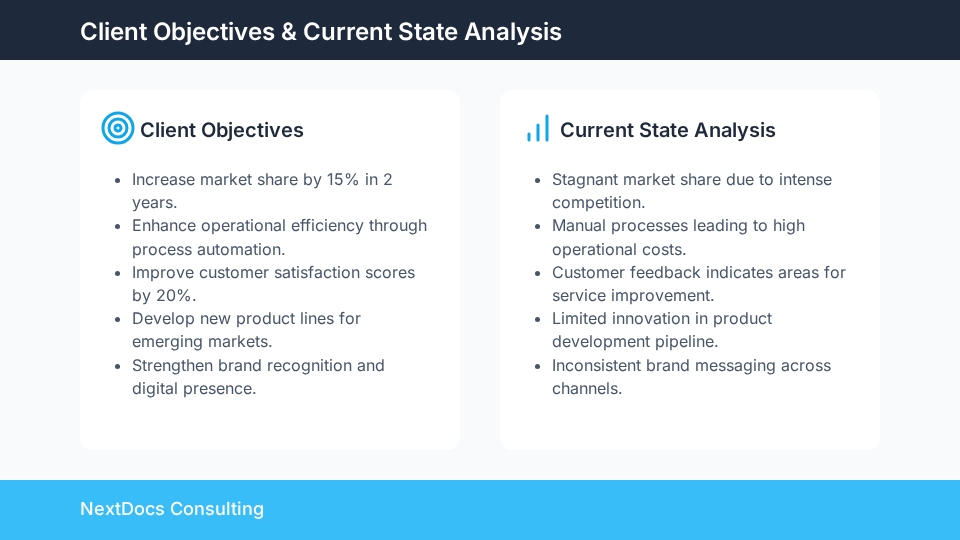Click the target bullseye icon
This screenshot has height=540, width=960.
118,128
